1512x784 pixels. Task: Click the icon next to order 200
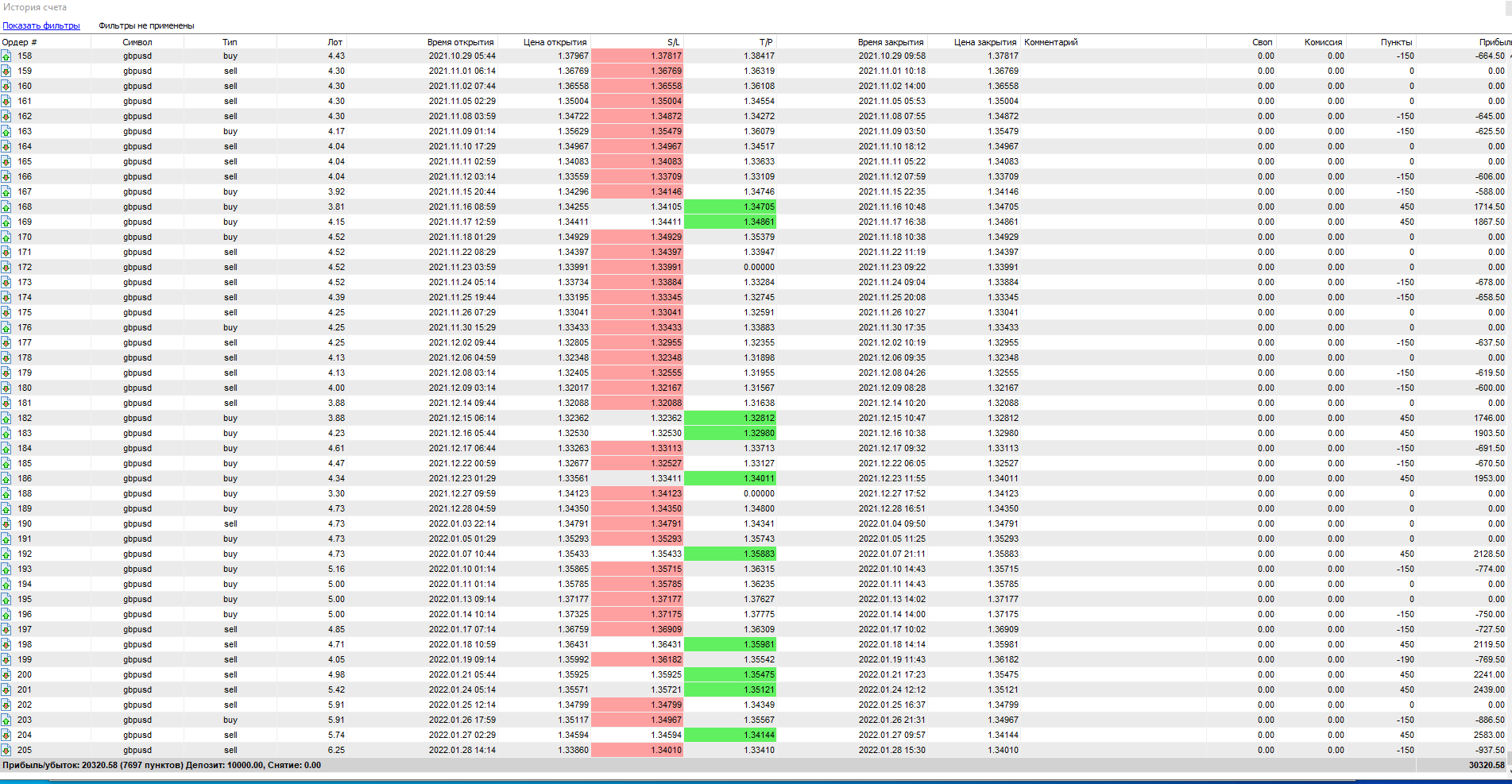point(6,675)
